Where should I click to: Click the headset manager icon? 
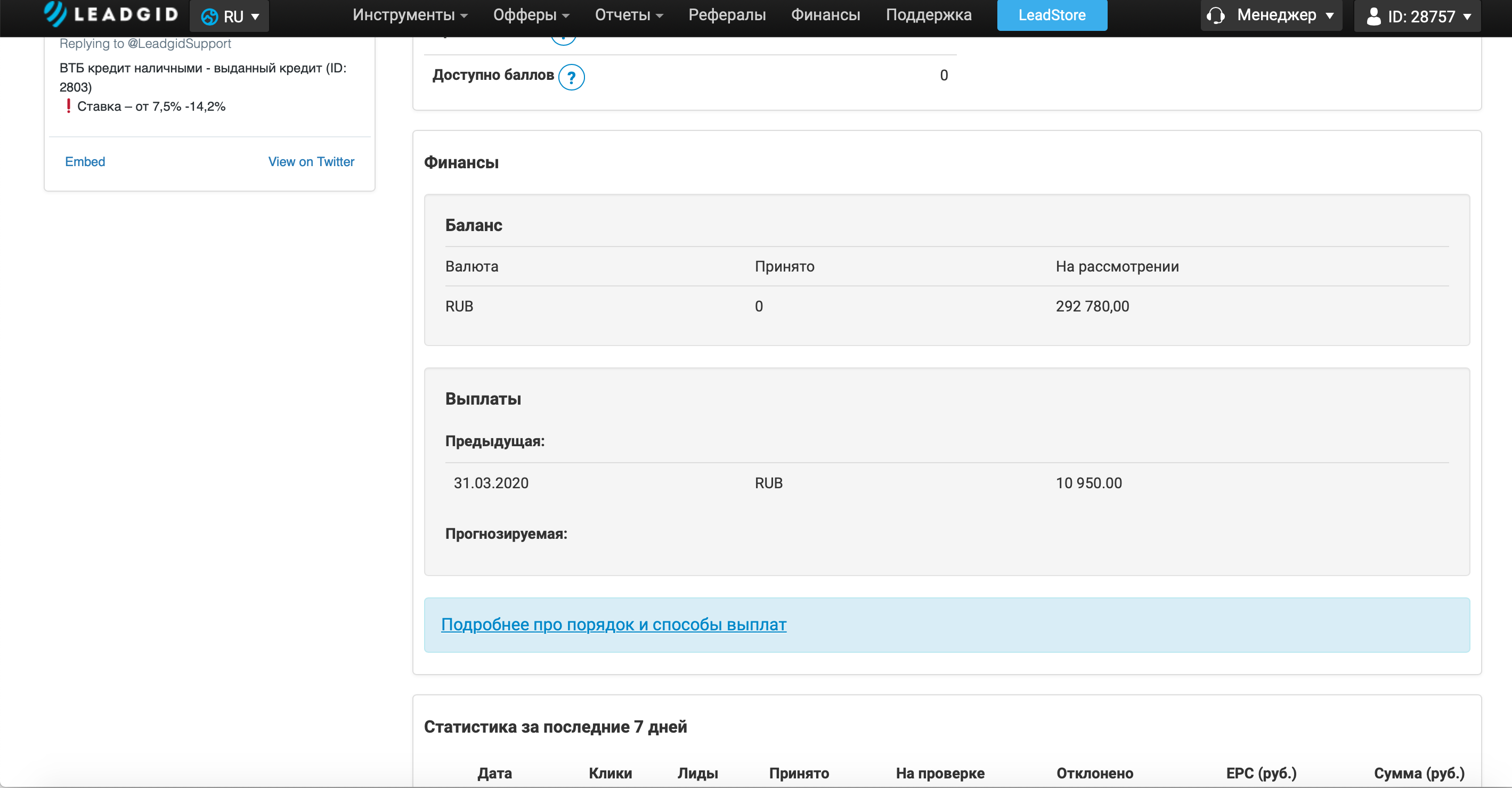(x=1216, y=15)
